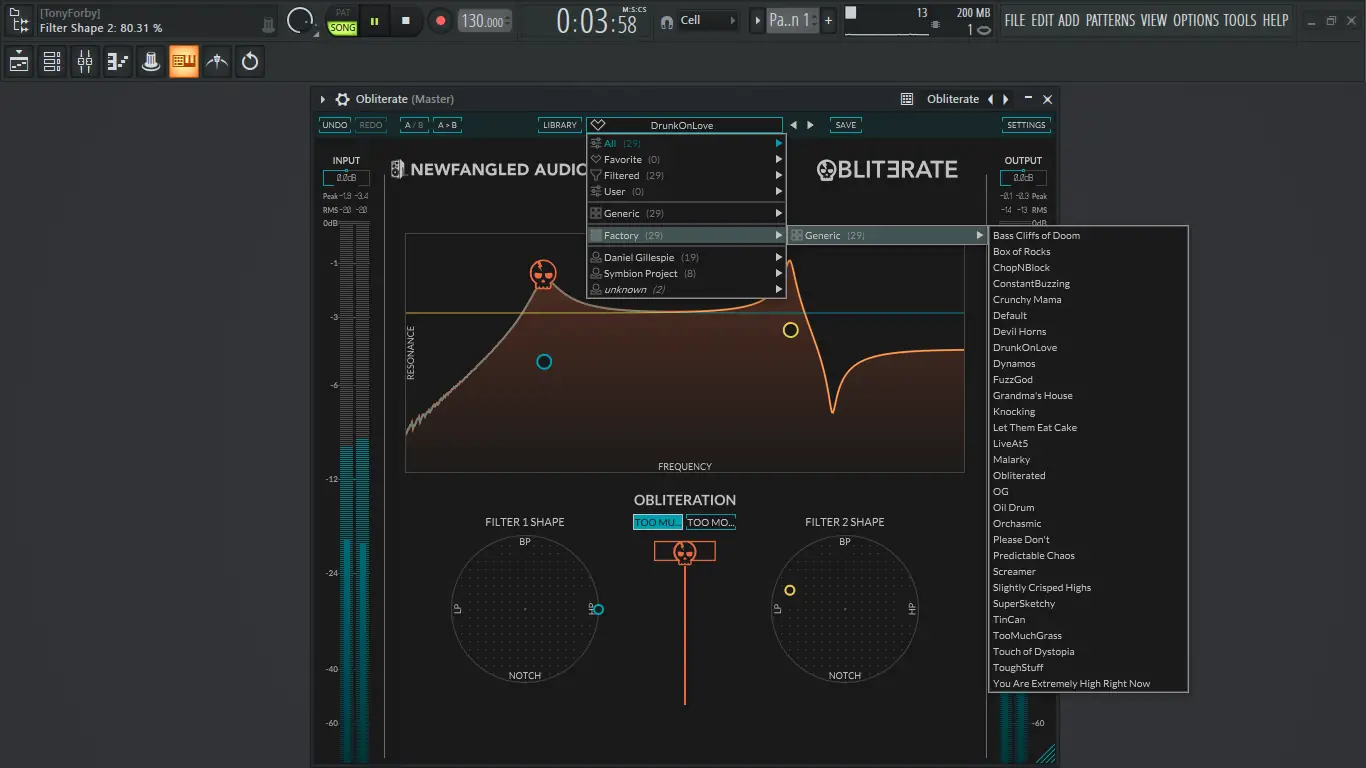Click the Obliterate plugin gear options icon
The width and height of the screenshot is (1366, 768).
(343, 99)
